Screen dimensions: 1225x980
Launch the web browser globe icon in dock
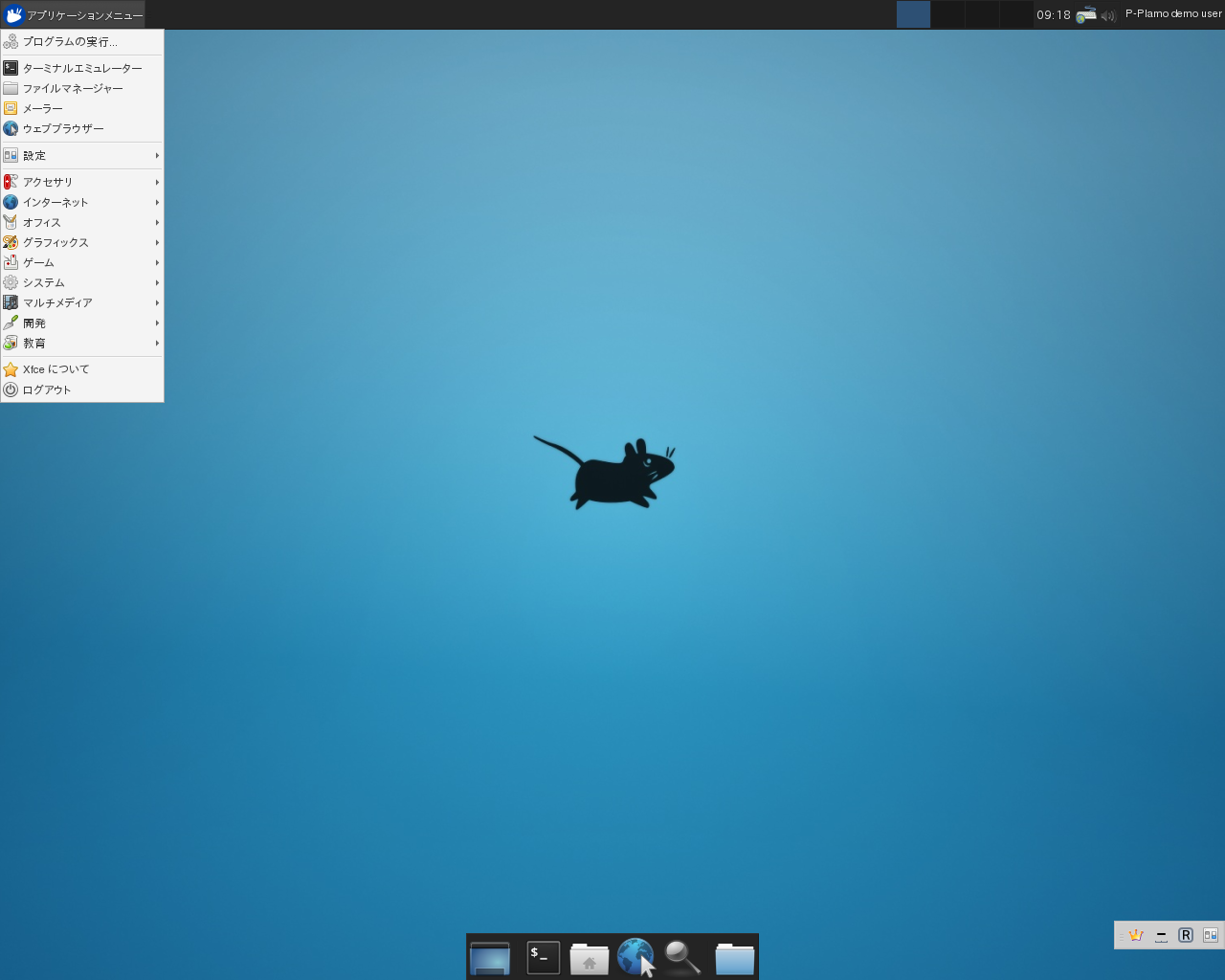click(x=635, y=957)
